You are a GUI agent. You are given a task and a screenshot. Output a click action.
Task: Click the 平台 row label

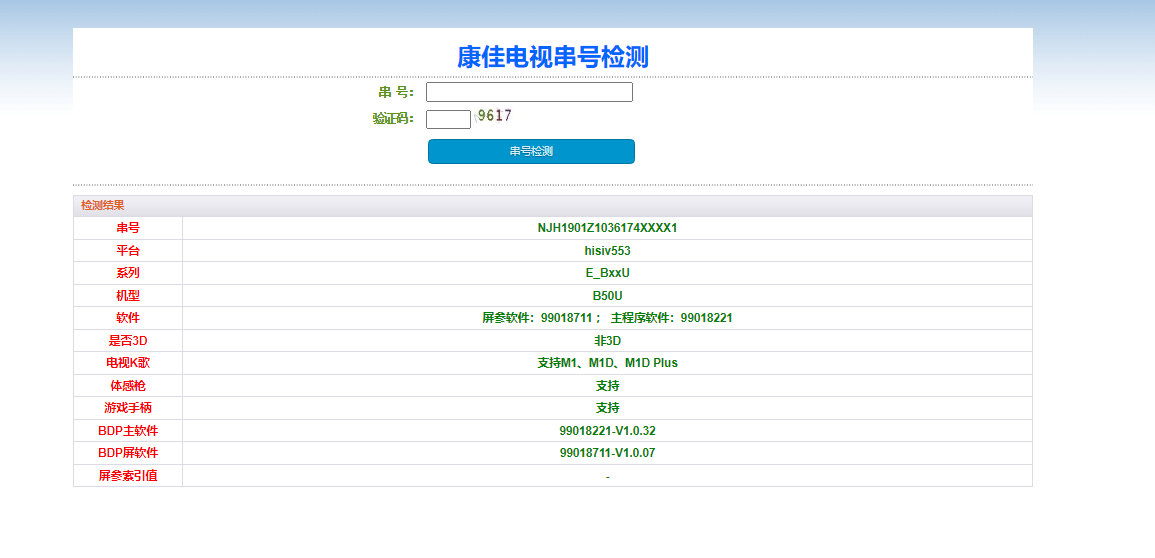tap(127, 251)
